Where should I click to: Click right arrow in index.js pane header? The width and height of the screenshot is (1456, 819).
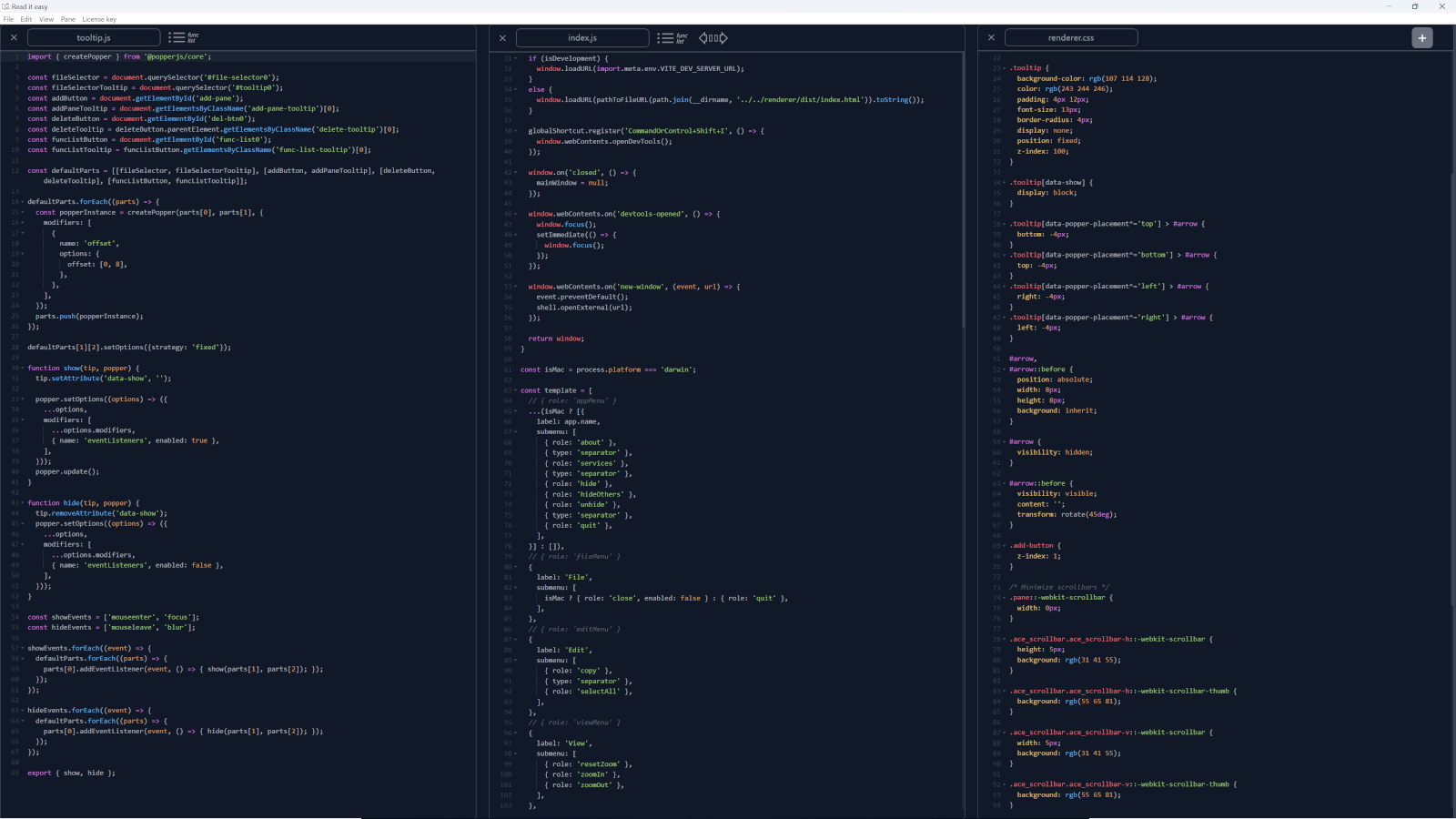[x=723, y=37]
